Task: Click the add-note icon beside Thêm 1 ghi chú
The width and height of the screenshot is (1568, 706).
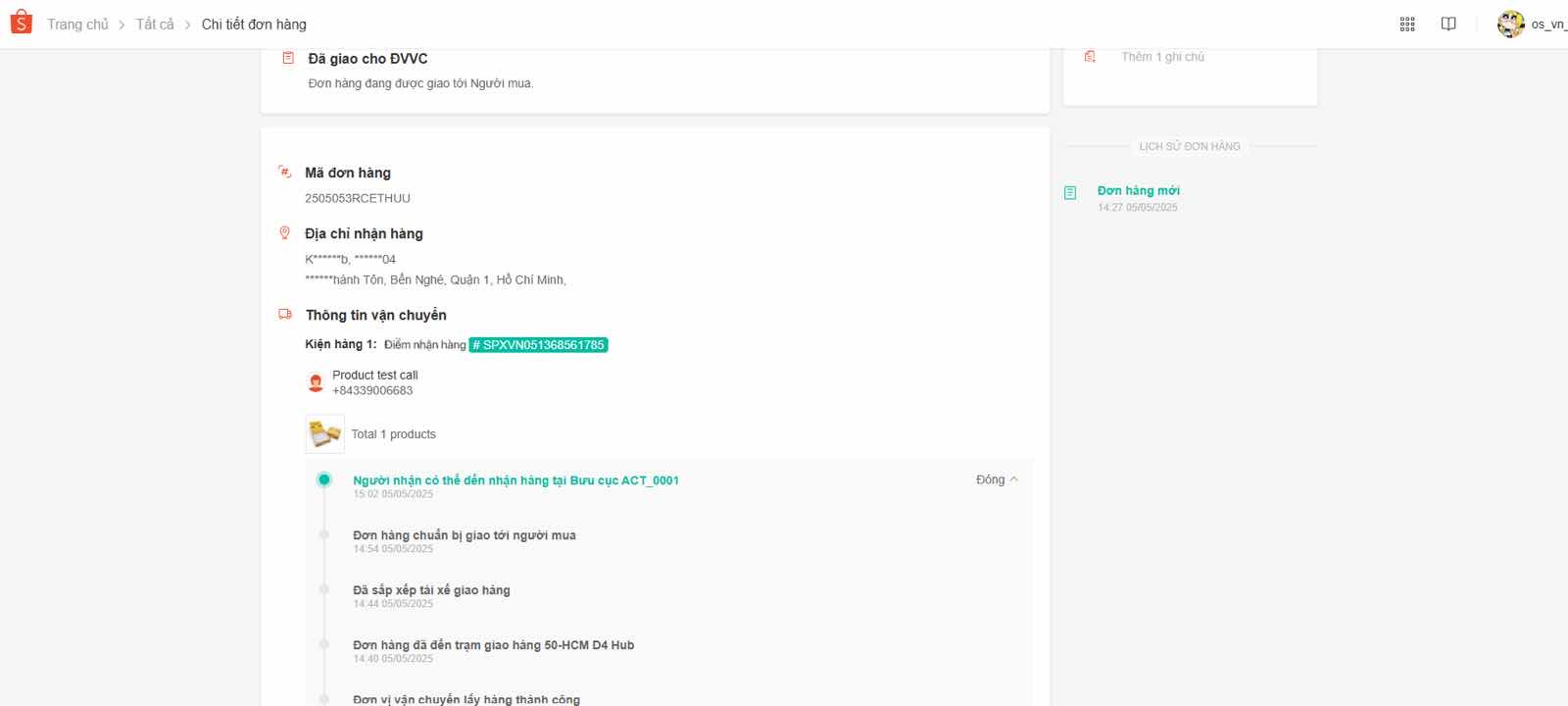Action: [x=1090, y=57]
